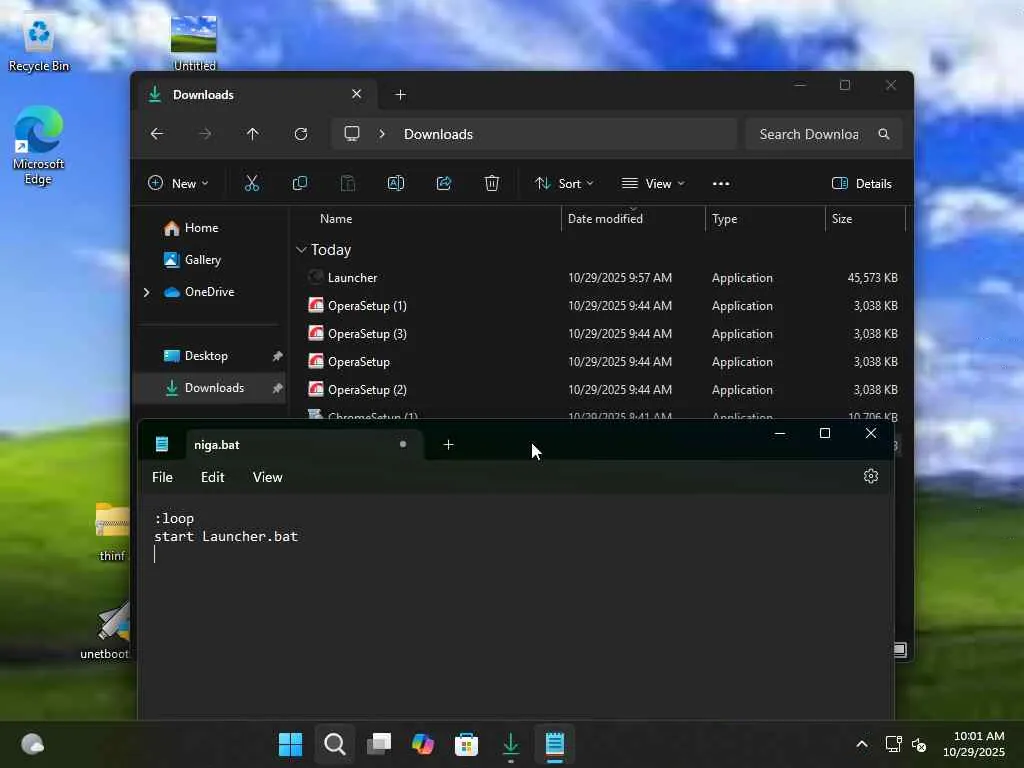Screen dimensions: 1024x768
Task: Add a new tab in File Explorer
Action: [x=400, y=95]
